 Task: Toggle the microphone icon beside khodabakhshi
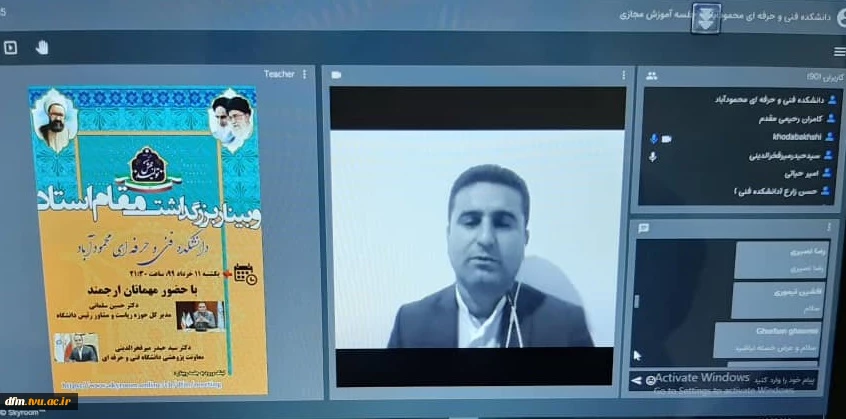(653, 138)
